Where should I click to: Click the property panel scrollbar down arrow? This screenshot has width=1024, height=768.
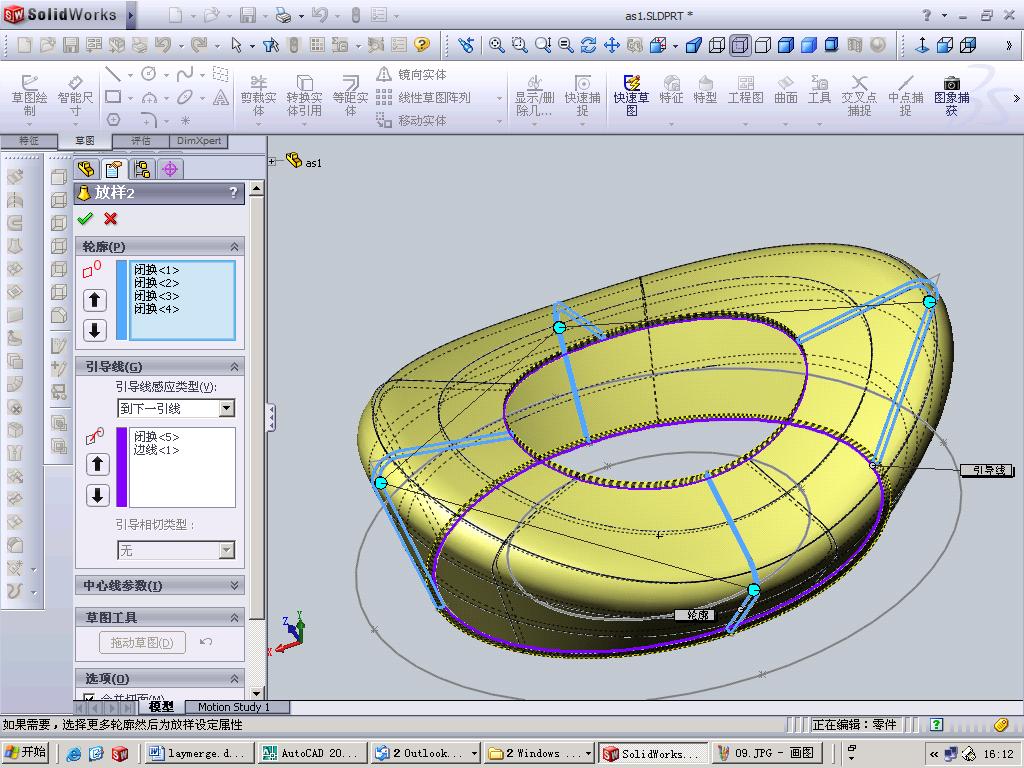point(257,693)
